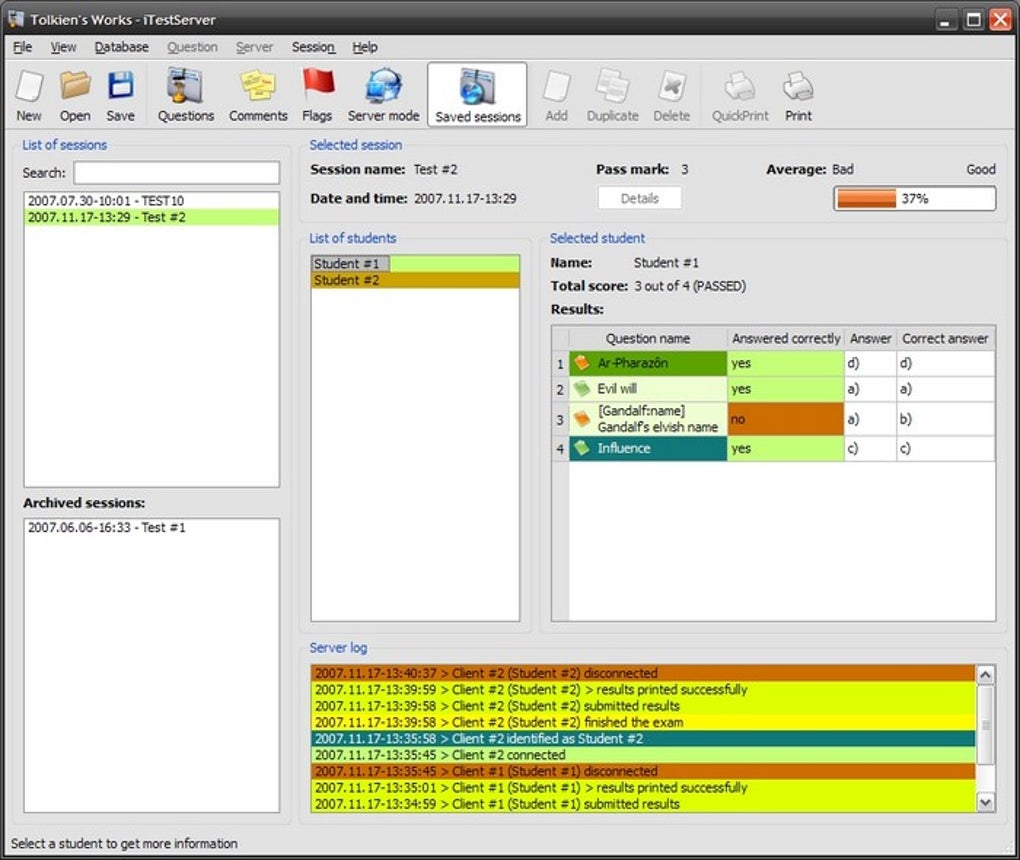The image size is (1020, 860).
Task: Save the database using the Save icon
Action: [x=120, y=95]
